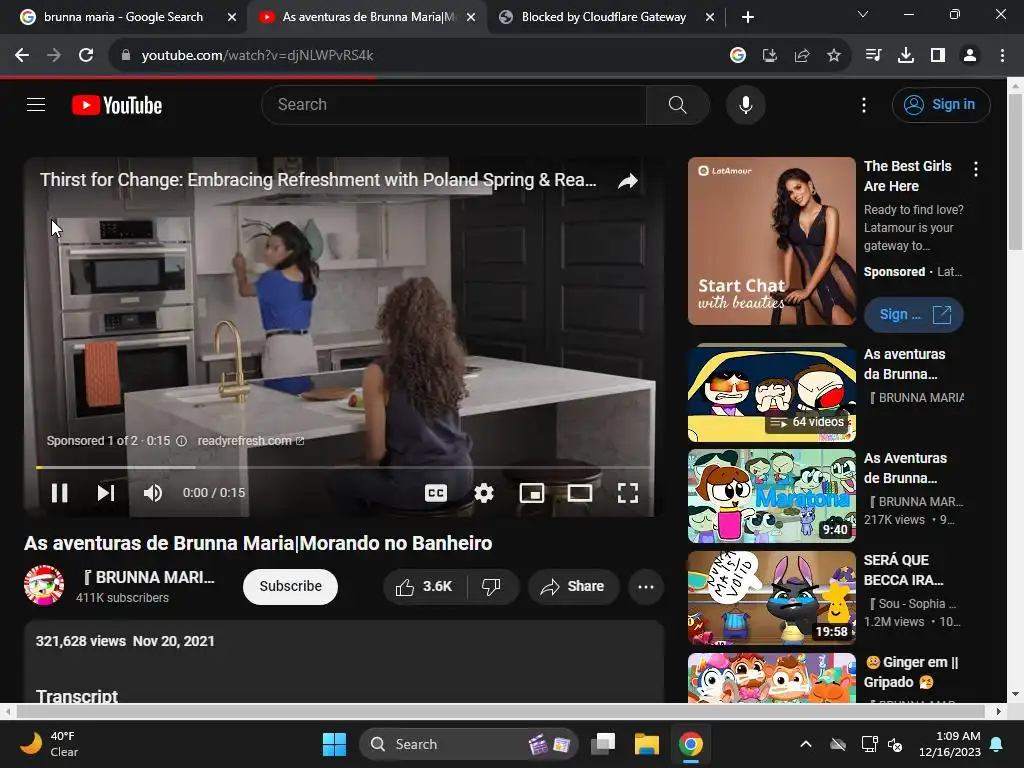Image resolution: width=1024 pixels, height=768 pixels.
Task: Close the brunna maria Google Search tab
Action: (232, 18)
